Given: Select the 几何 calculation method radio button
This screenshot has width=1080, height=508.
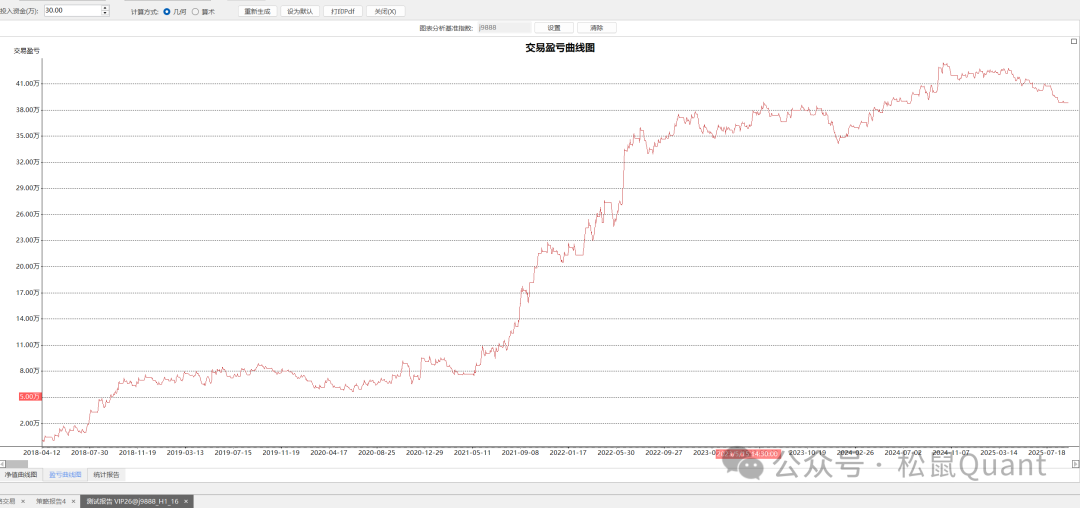Looking at the screenshot, I should [x=167, y=11].
